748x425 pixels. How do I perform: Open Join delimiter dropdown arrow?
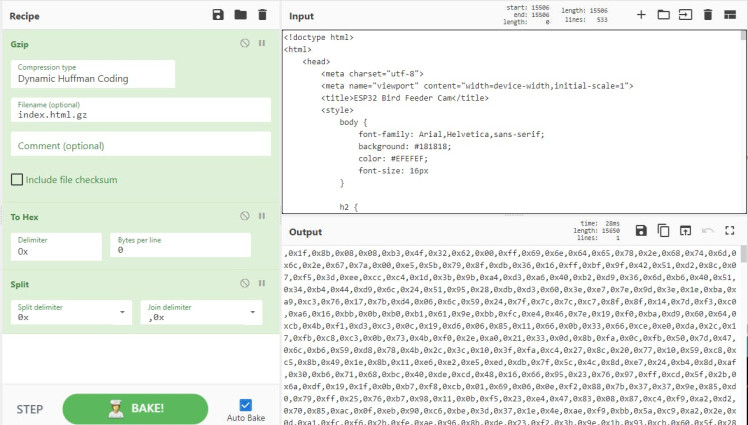tap(252, 312)
